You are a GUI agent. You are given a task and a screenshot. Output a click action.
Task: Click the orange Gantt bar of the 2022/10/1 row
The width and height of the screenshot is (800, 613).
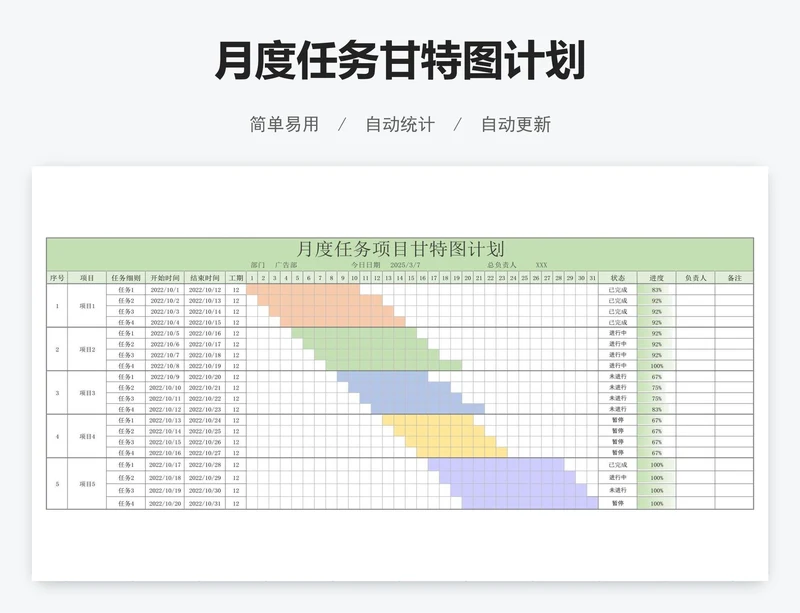coord(303,290)
